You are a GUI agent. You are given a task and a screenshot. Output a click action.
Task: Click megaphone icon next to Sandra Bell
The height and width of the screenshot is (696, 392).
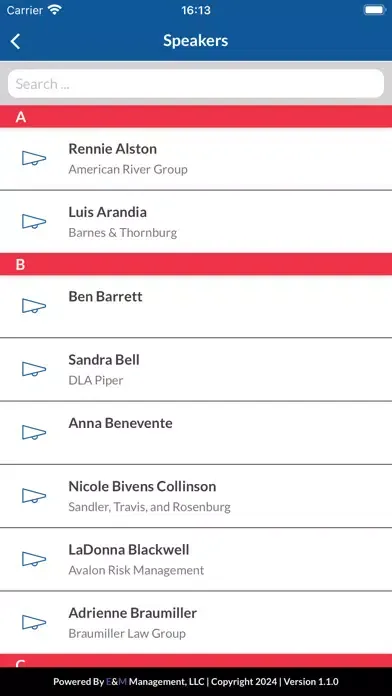point(34,369)
